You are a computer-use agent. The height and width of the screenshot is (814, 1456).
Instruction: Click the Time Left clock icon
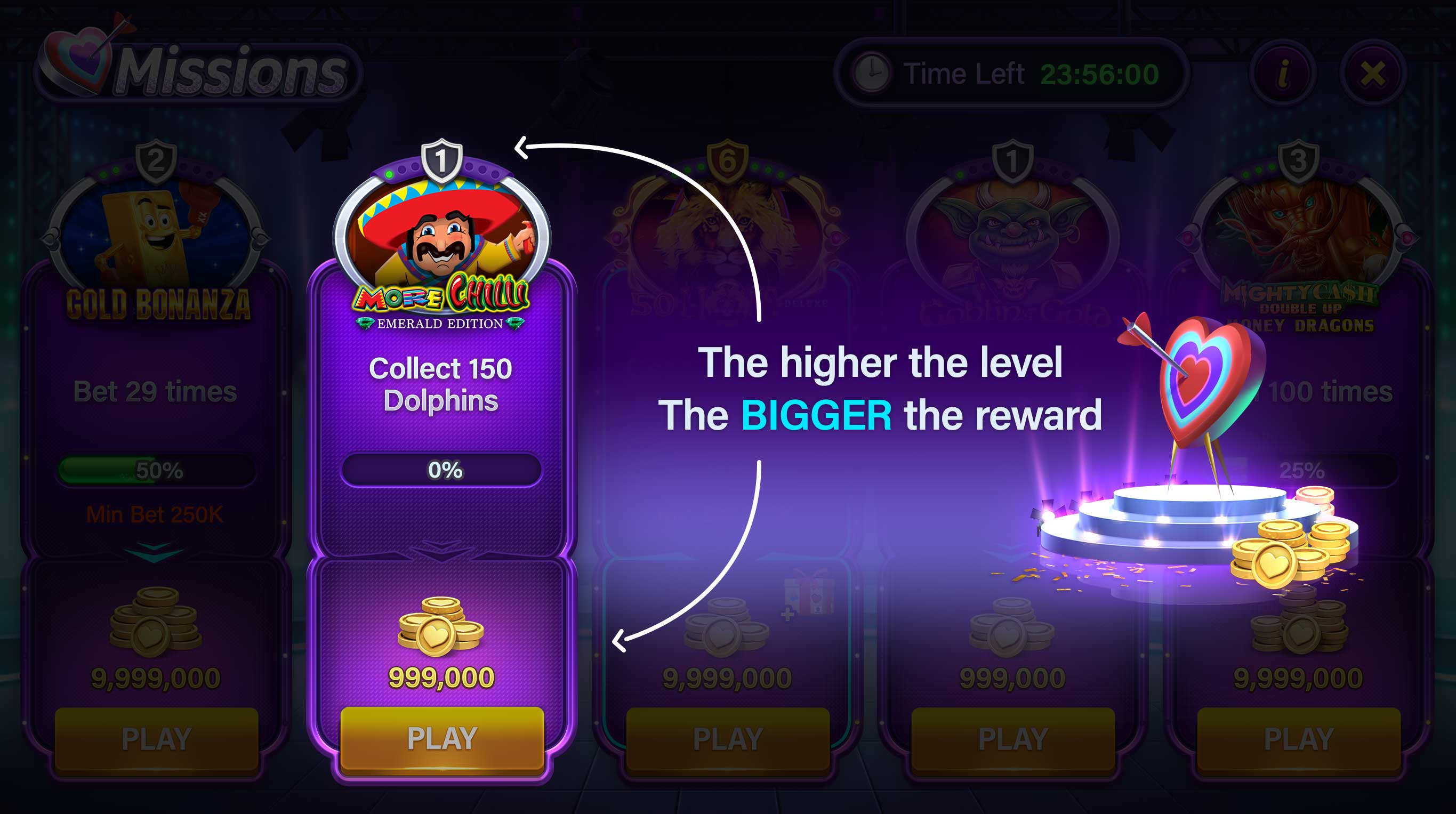tap(871, 74)
